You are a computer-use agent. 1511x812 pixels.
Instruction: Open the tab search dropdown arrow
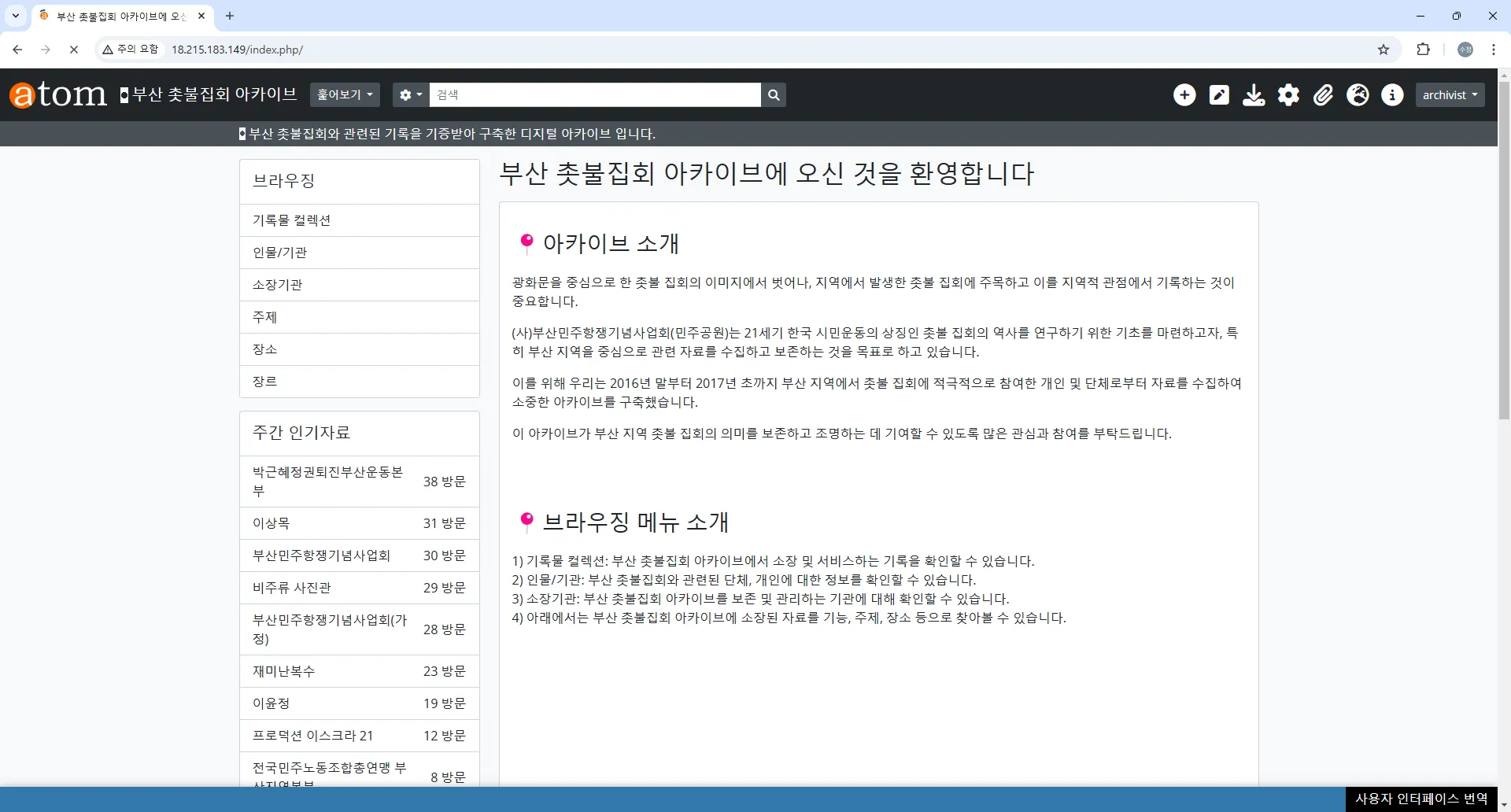[16, 16]
